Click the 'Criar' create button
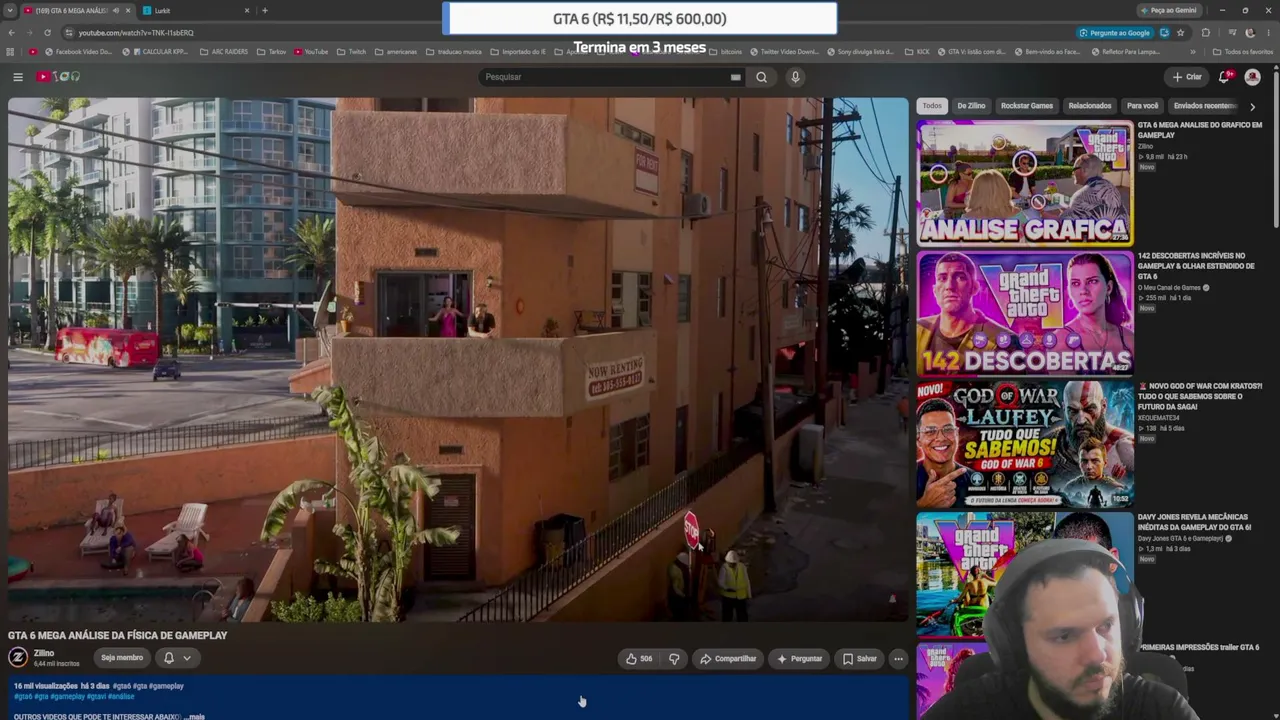 pyautogui.click(x=1187, y=77)
